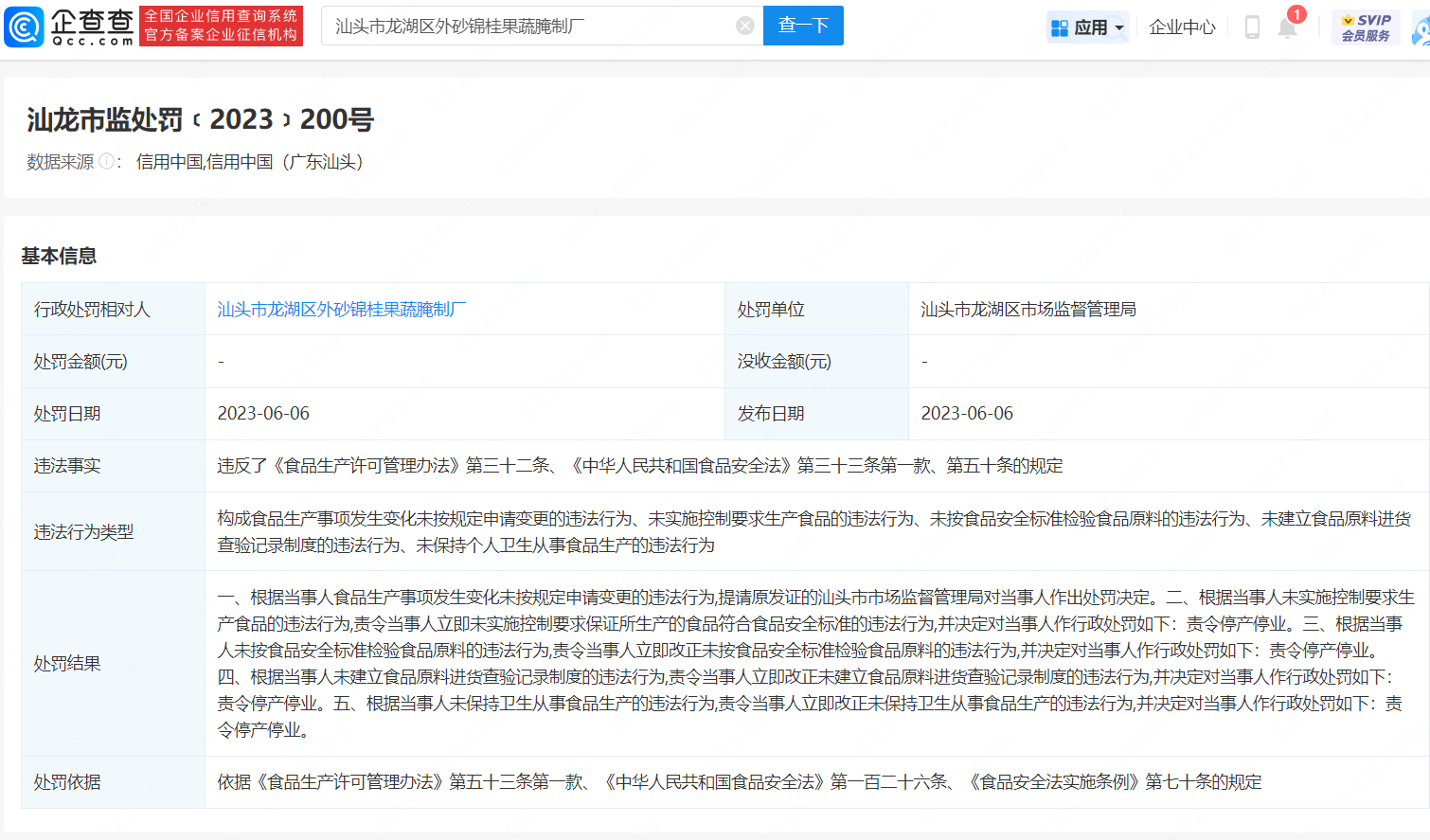1430x840 pixels.
Task: Clear the search box with the X icon
Action: (745, 26)
